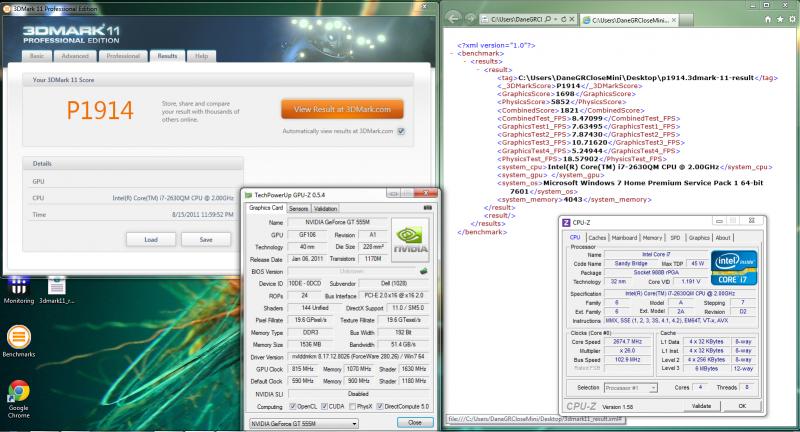Viewport: 800px width, 432px height.
Task: Open the Internet Explorer Tools gear
Action: [x=792, y=19]
